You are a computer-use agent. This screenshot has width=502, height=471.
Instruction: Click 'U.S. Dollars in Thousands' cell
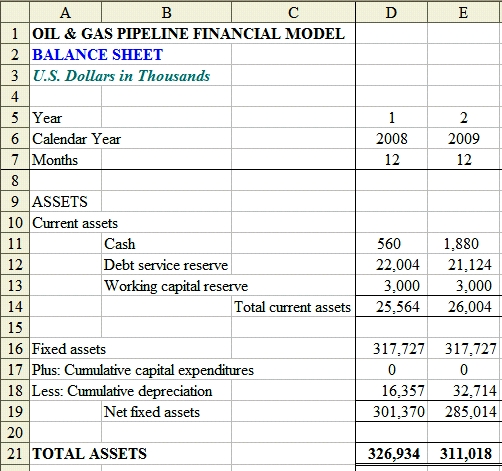pos(121,76)
